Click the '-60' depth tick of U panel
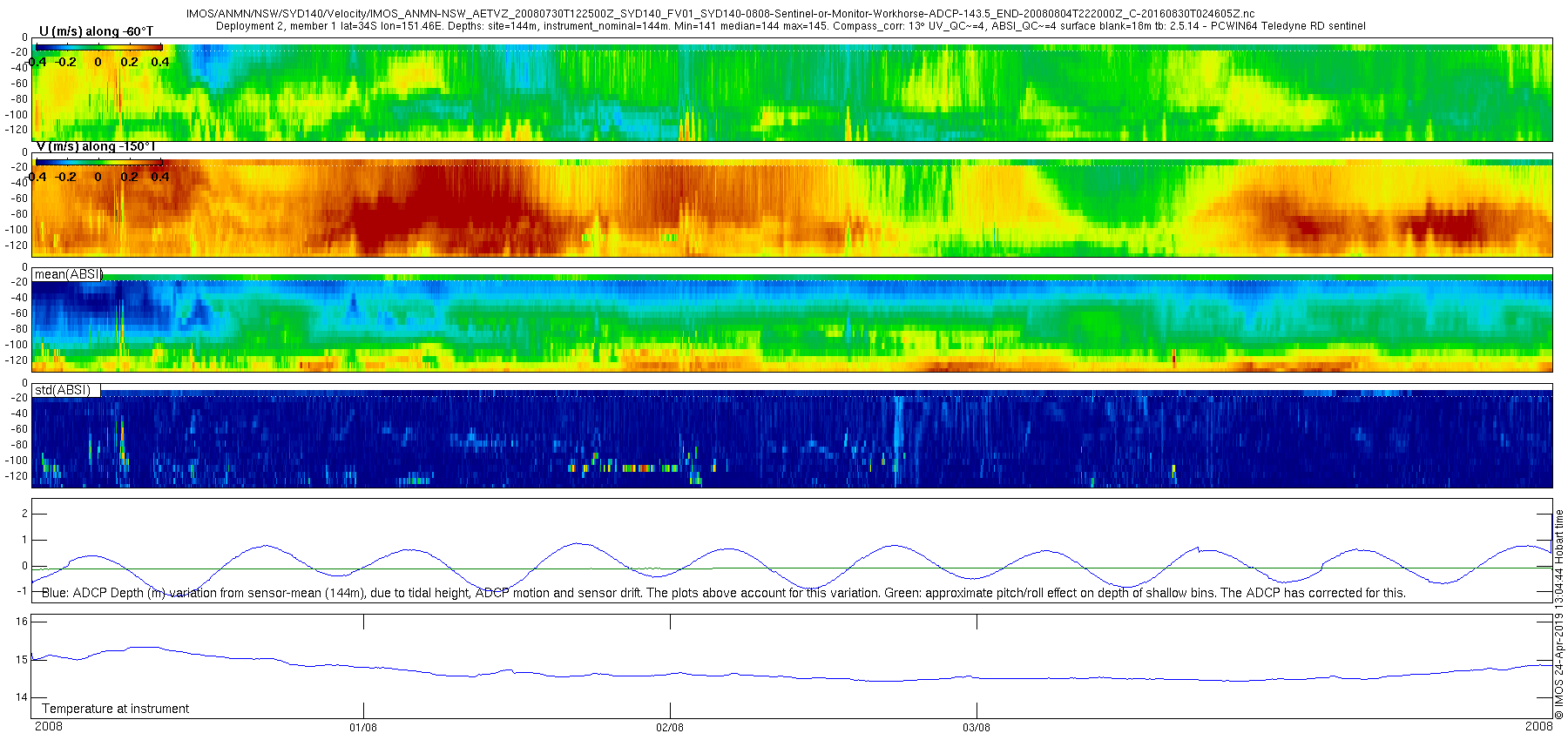Image resolution: width=1568 pixels, height=740 pixels. [18, 84]
